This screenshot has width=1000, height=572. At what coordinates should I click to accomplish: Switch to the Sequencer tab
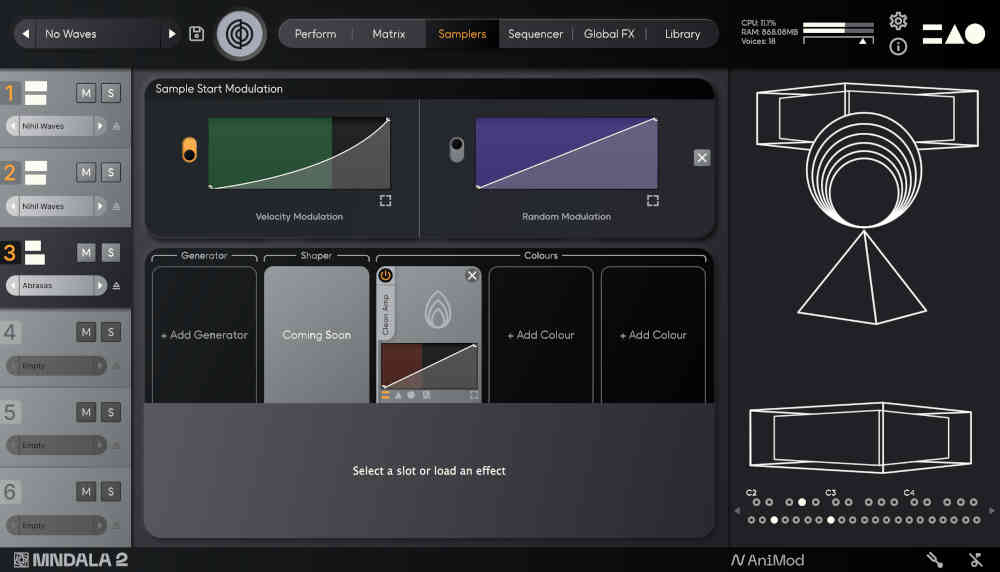535,34
